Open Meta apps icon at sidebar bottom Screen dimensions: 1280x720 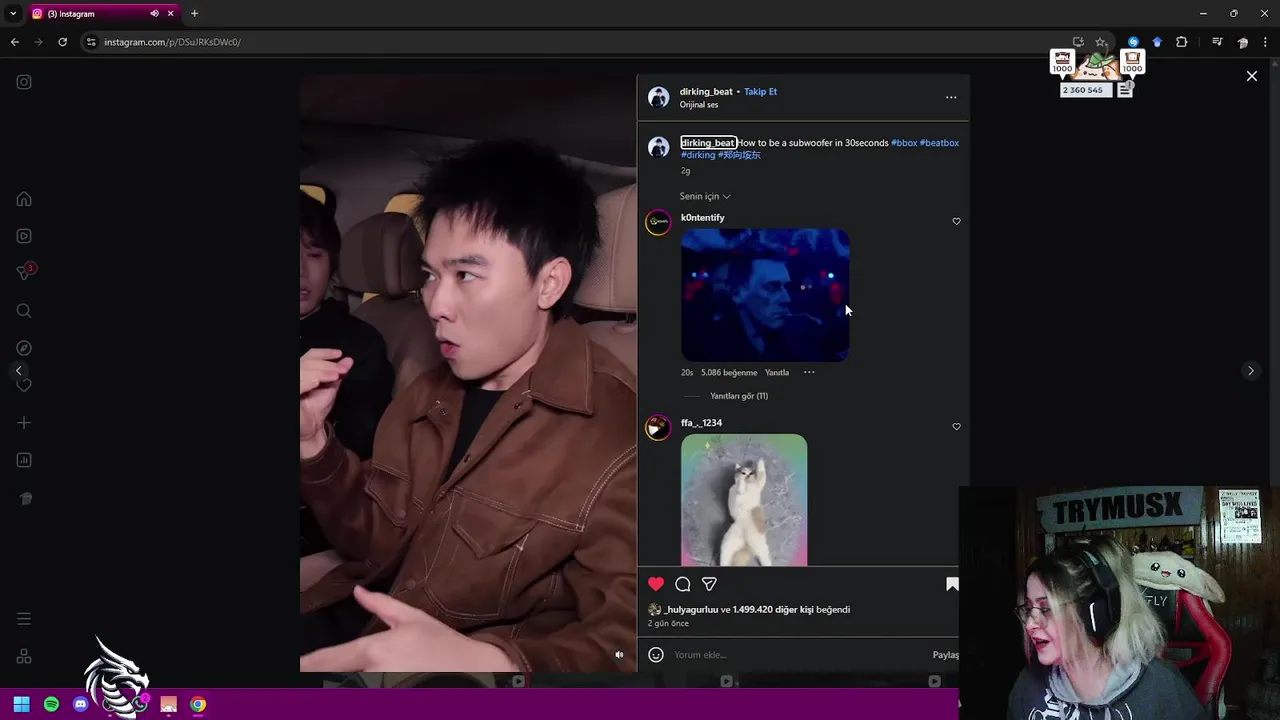24,657
